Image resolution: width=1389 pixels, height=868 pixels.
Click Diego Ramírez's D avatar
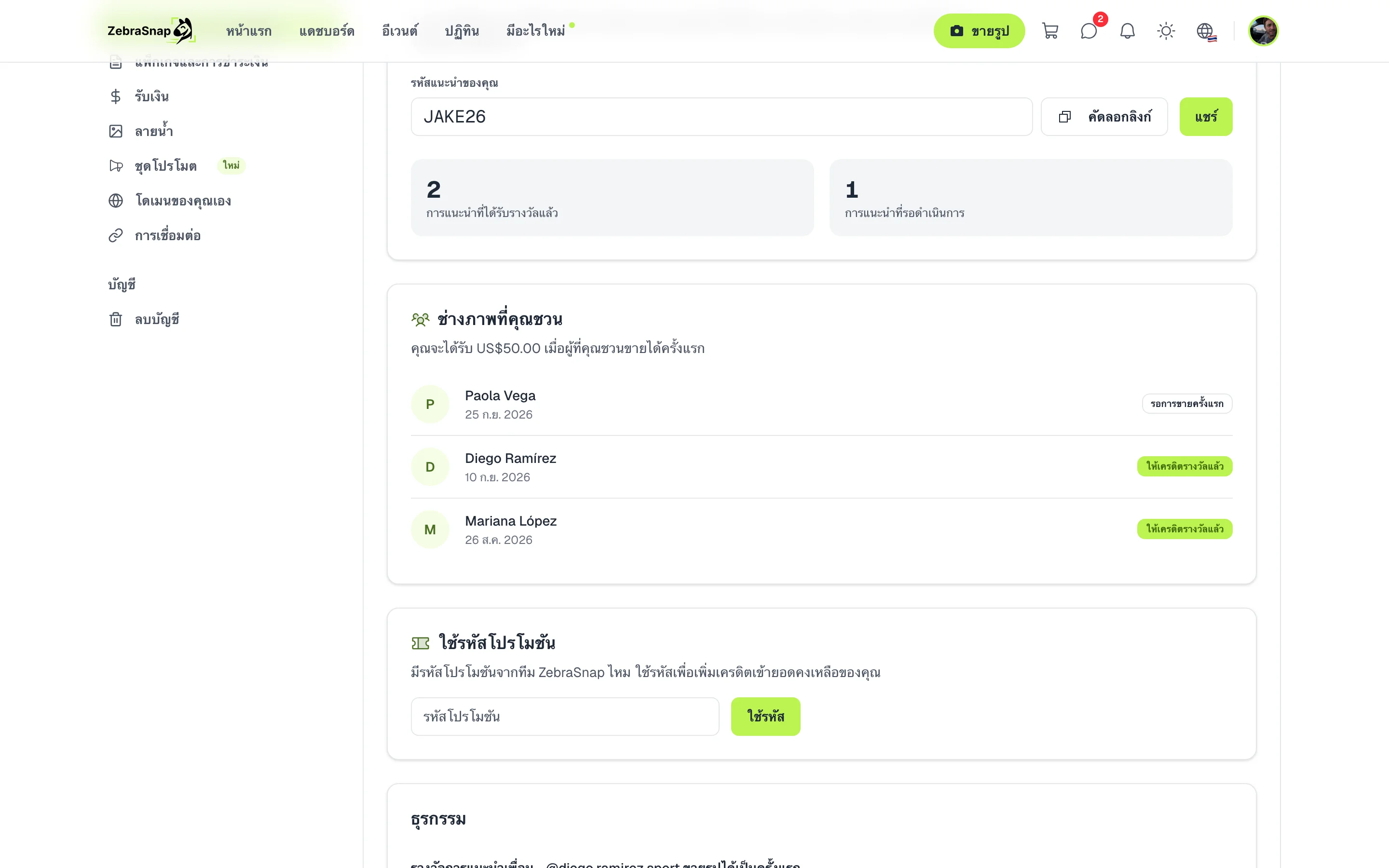tap(430, 467)
